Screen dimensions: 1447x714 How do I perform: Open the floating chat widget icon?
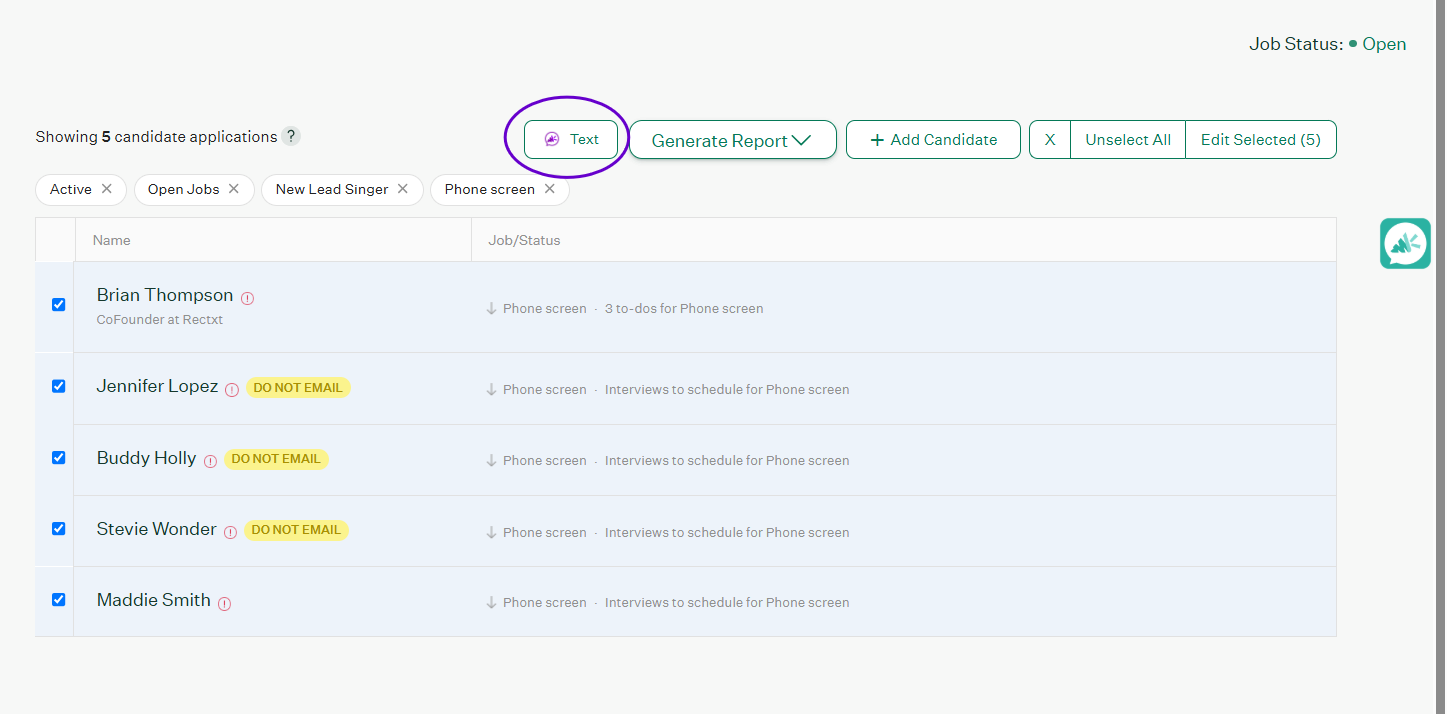(1405, 243)
